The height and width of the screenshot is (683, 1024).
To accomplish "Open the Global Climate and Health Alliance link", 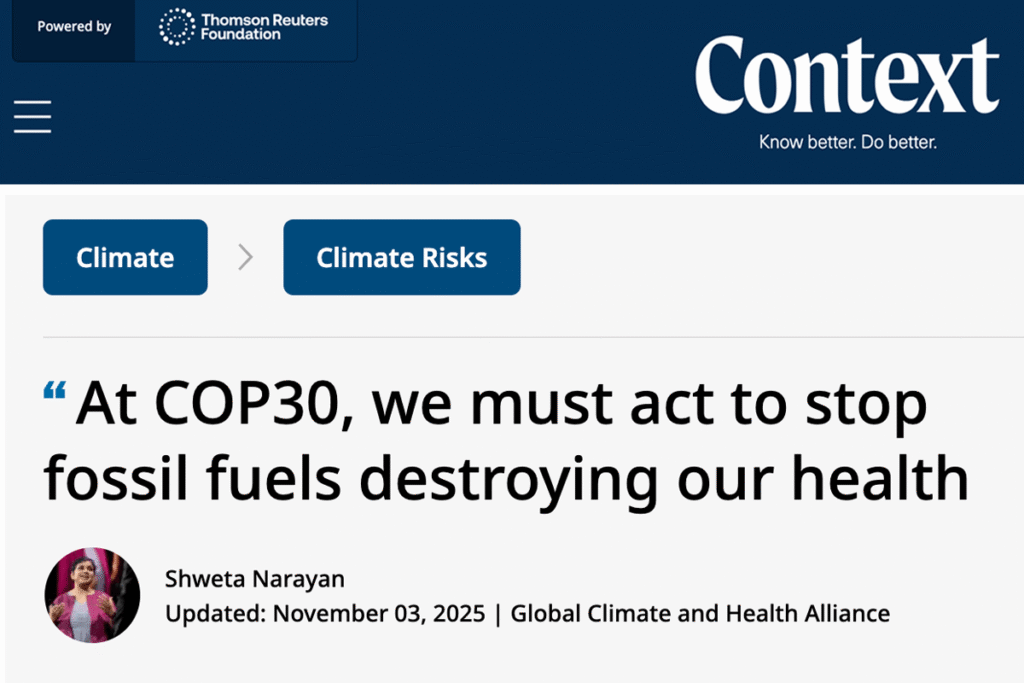I will [x=700, y=613].
